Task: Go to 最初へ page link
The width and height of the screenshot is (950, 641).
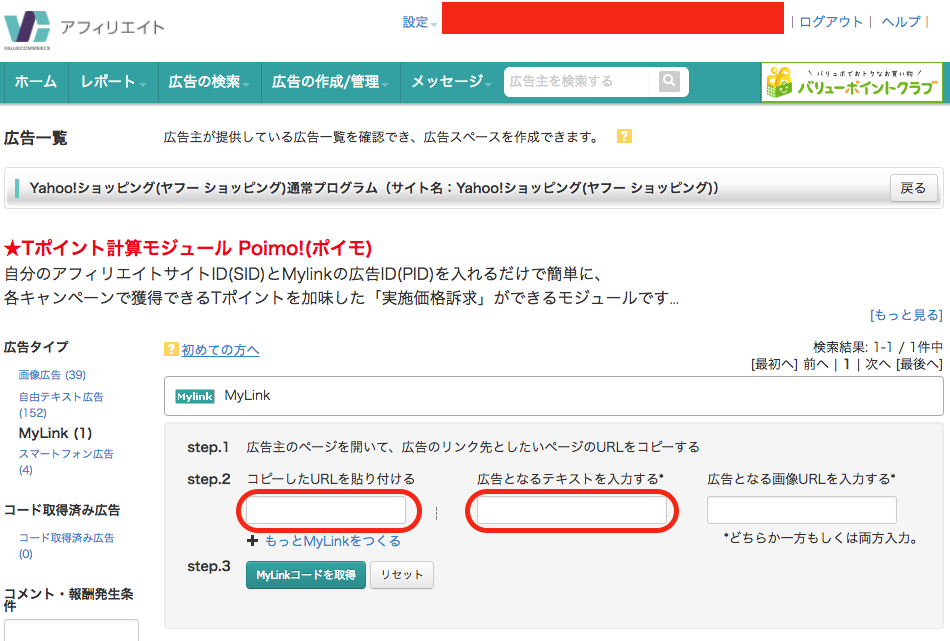Action: tap(774, 364)
